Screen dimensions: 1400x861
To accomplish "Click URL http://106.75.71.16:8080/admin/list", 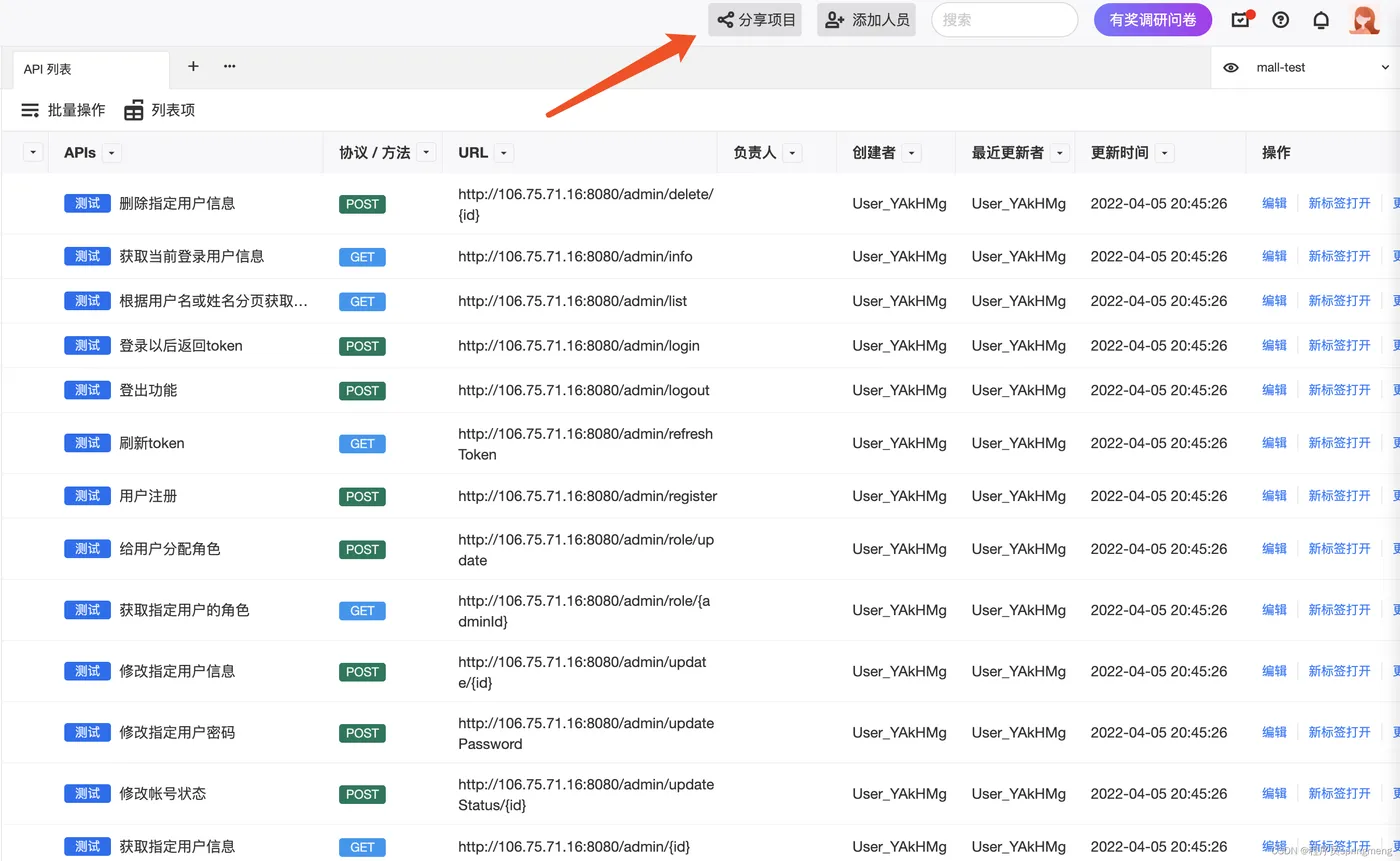I will 573,301.
